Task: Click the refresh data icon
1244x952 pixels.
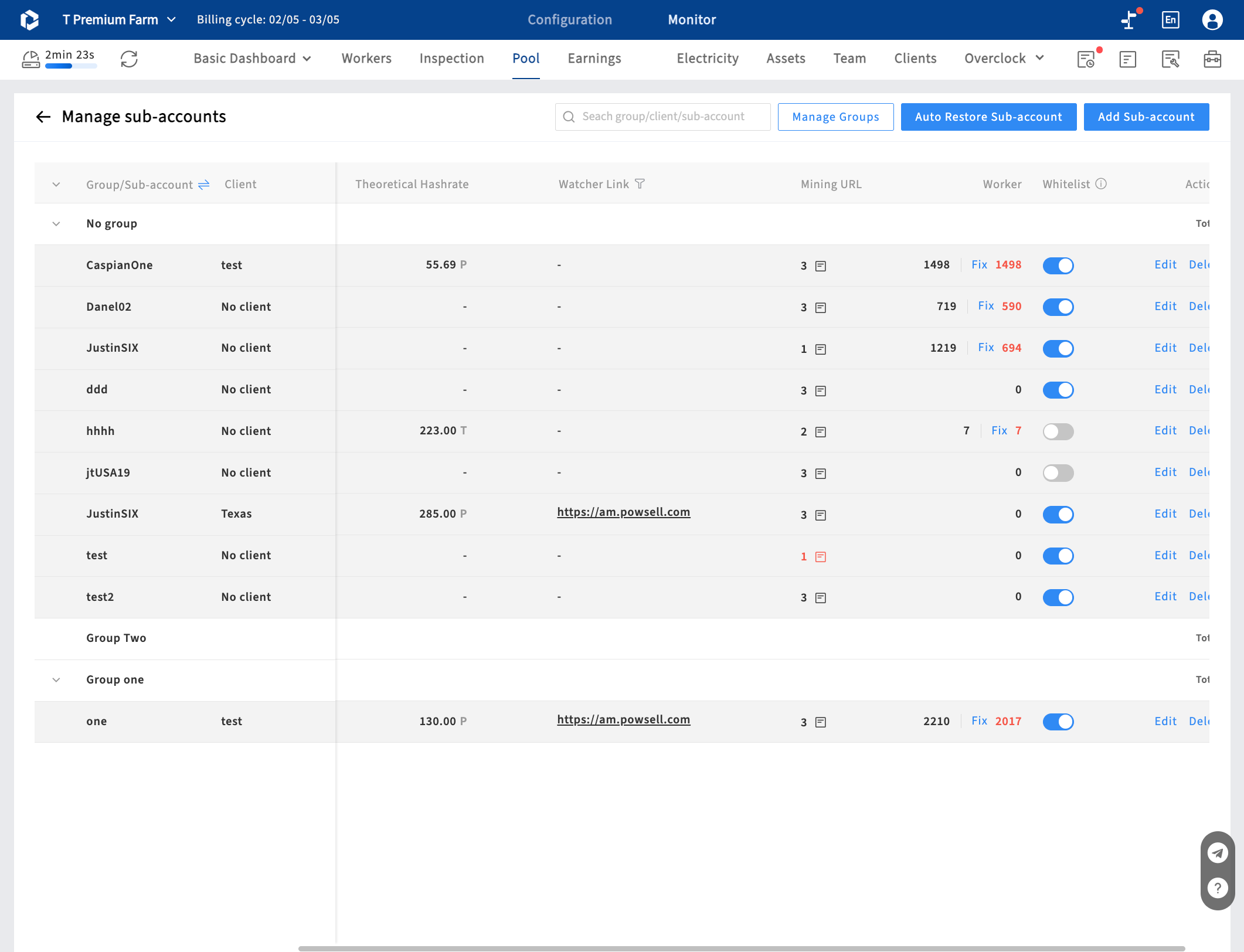Action: pos(129,59)
